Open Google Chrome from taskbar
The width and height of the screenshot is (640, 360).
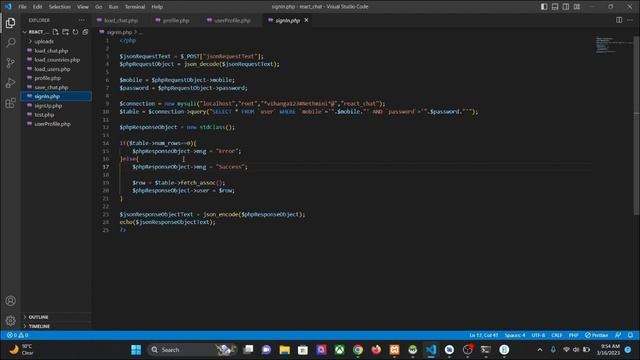(358, 350)
